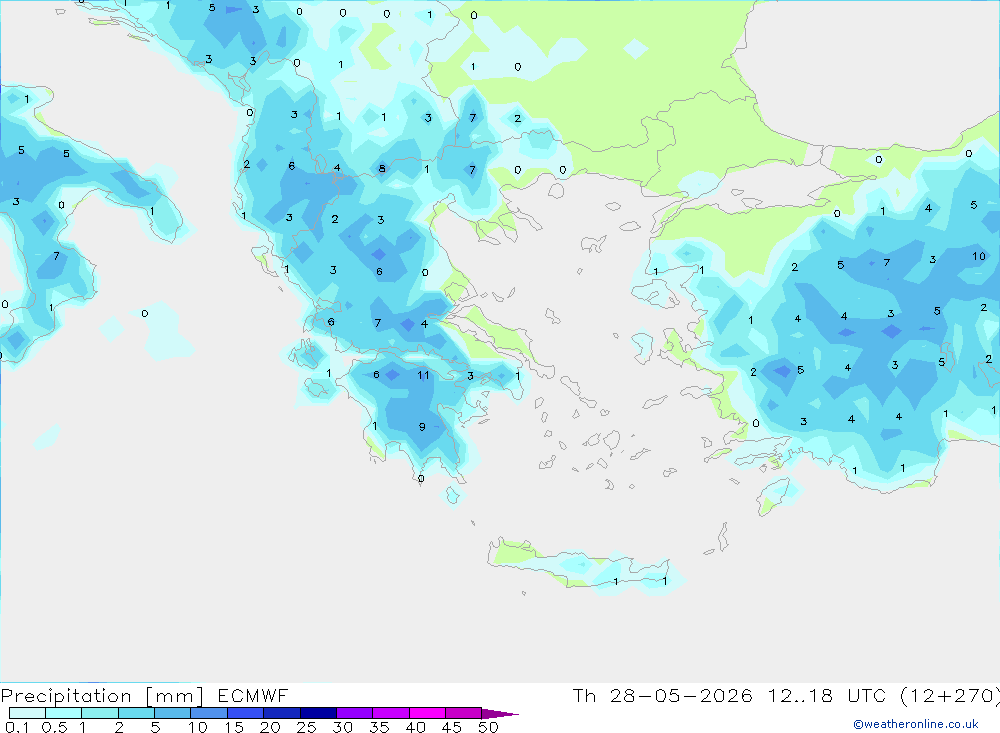Select the legend swatch between 0.1 and 0.5

[x=27, y=713]
